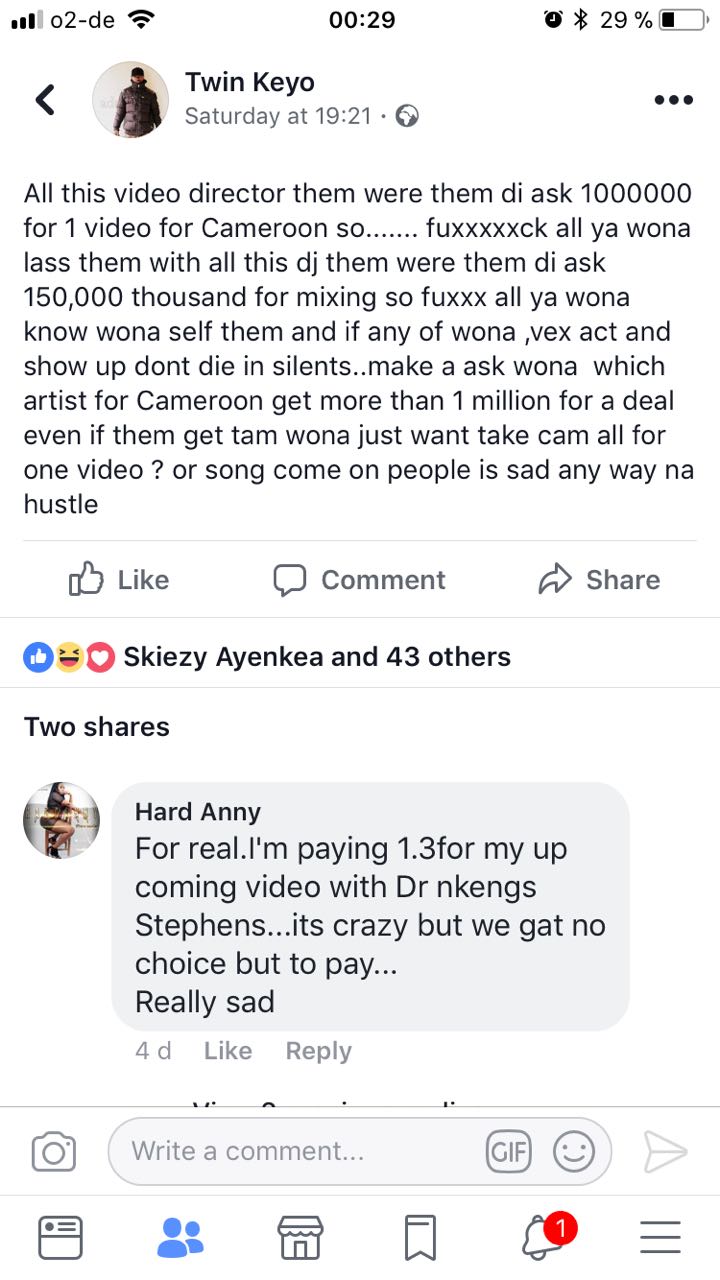Open the GIF picker icon
This screenshot has height=1280, width=720.
pyautogui.click(x=508, y=1152)
